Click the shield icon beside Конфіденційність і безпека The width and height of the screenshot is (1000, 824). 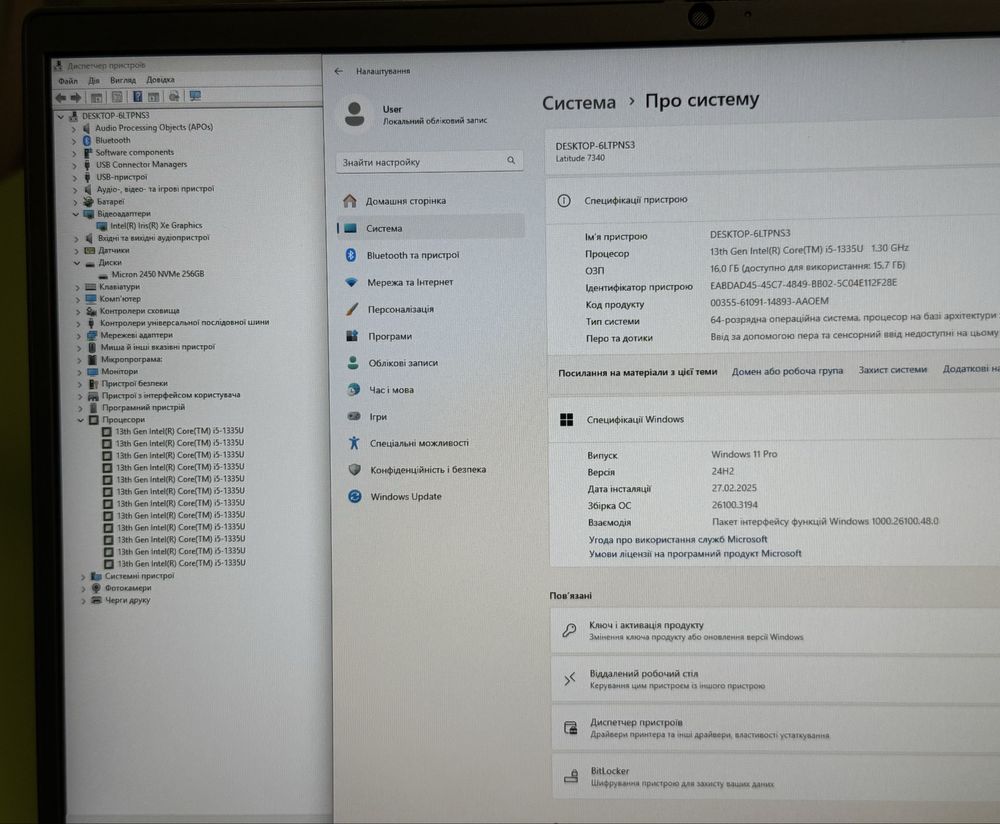pos(355,469)
